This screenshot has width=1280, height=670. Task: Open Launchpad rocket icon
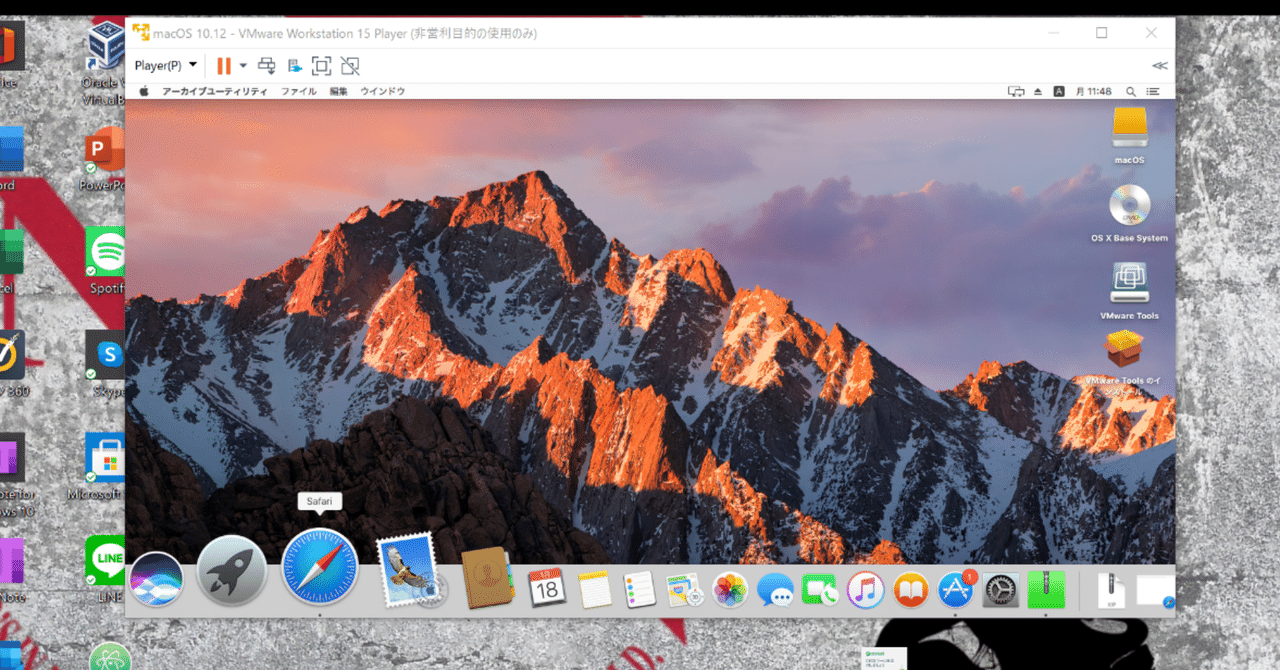[x=232, y=571]
